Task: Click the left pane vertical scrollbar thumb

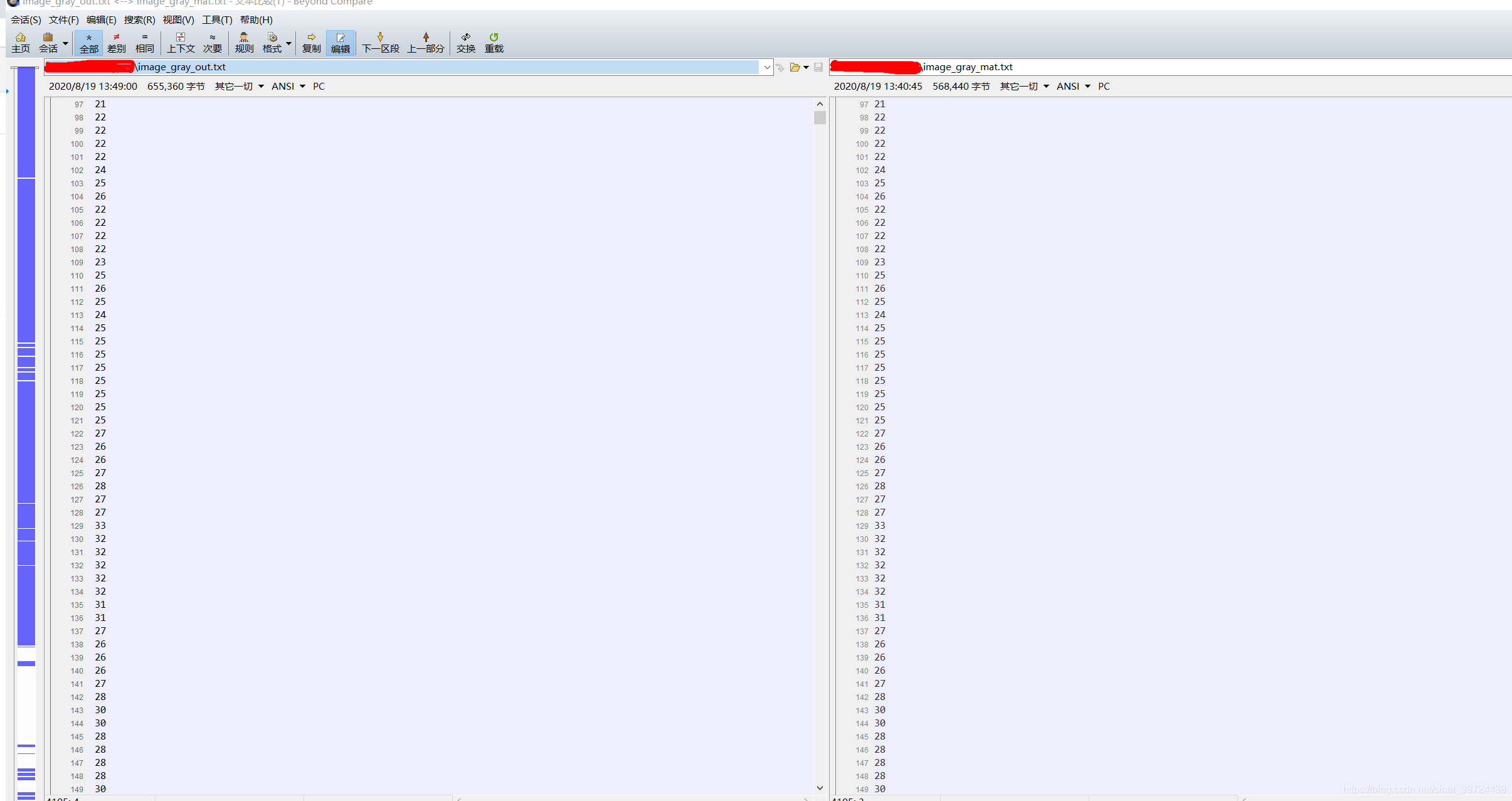Action: click(820, 118)
